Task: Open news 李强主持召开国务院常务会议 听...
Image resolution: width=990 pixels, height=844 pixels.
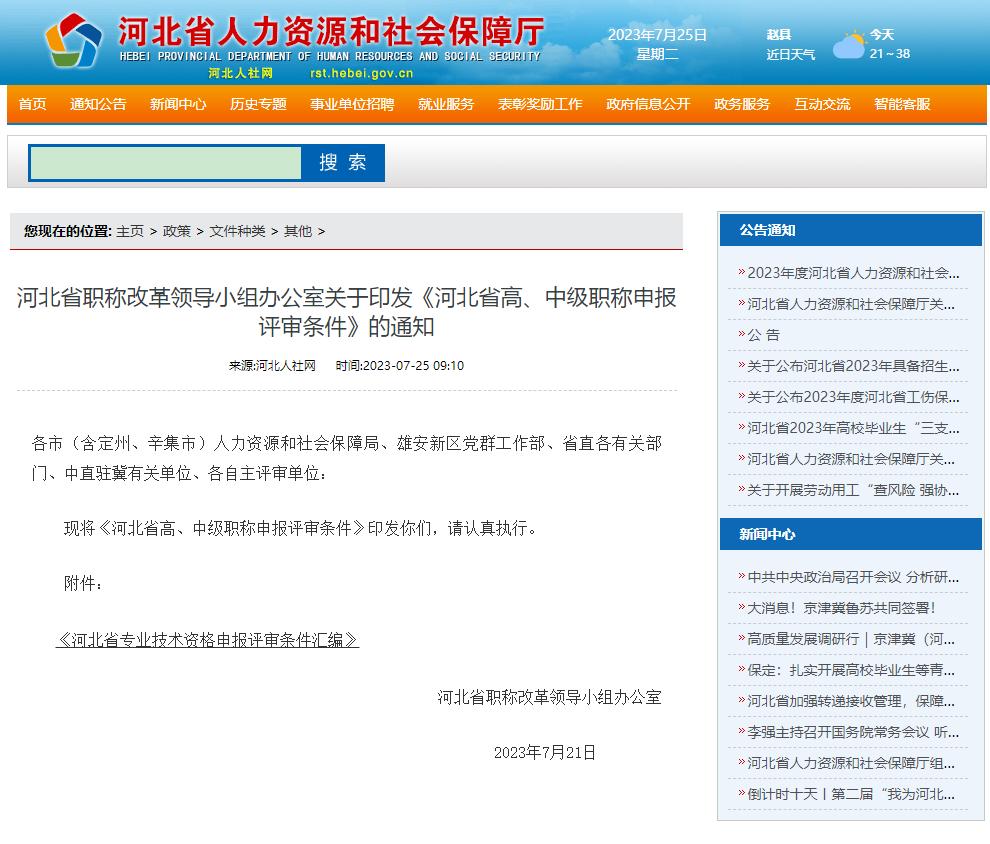Action: (x=853, y=732)
